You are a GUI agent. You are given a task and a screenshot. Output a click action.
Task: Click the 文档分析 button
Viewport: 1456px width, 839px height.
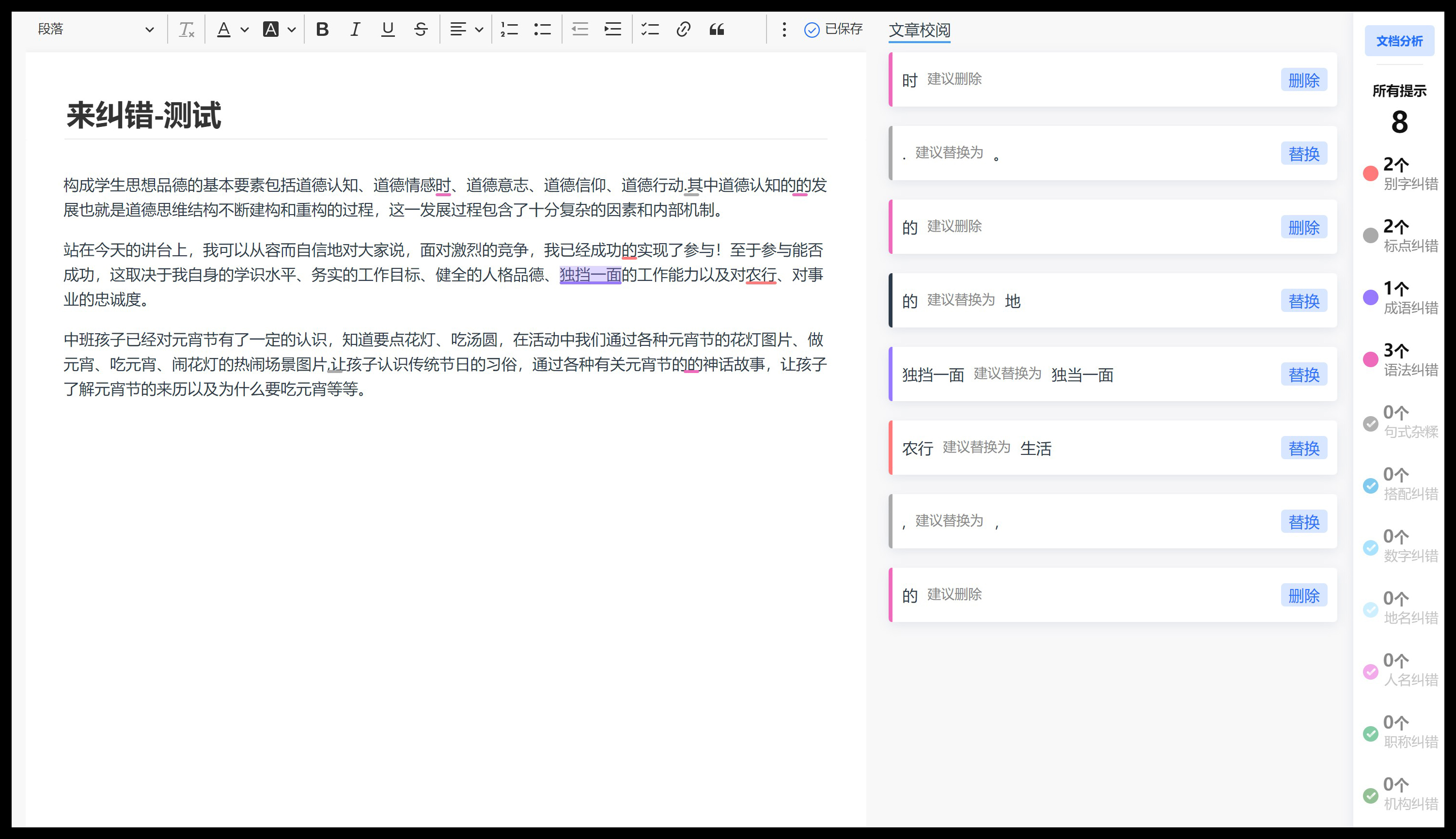[1399, 41]
